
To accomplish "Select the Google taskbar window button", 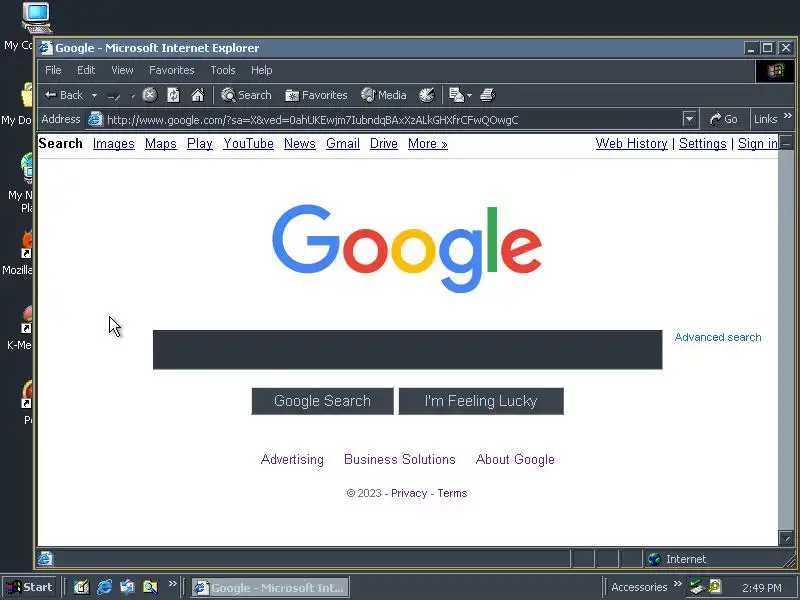I will pos(271,588).
